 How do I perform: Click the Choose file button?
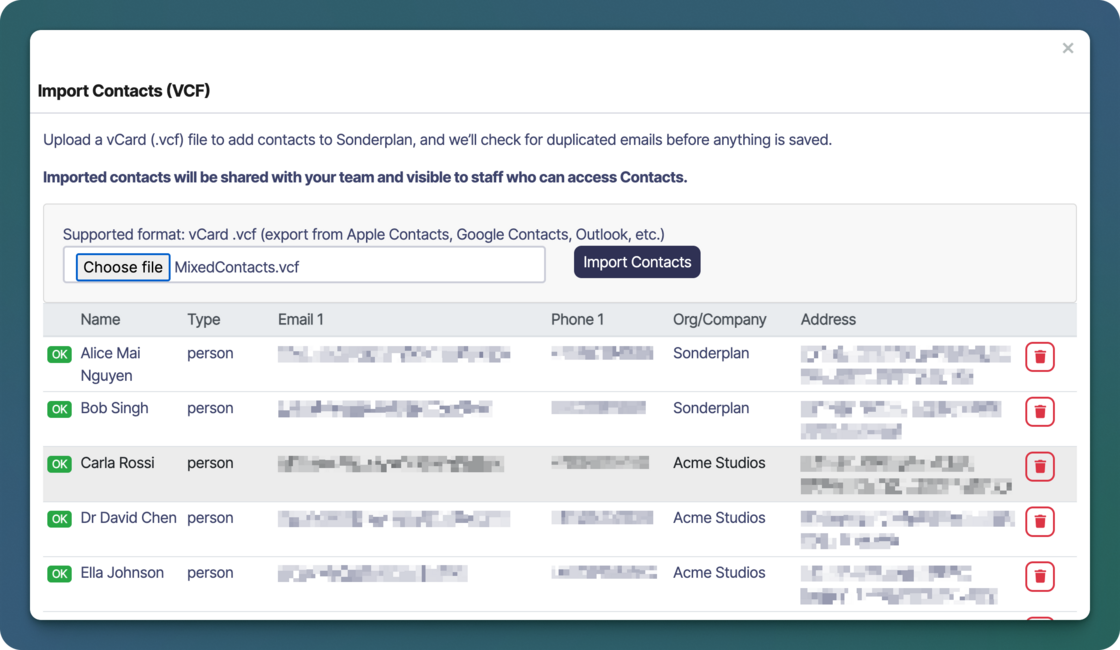pyautogui.click(x=122, y=267)
